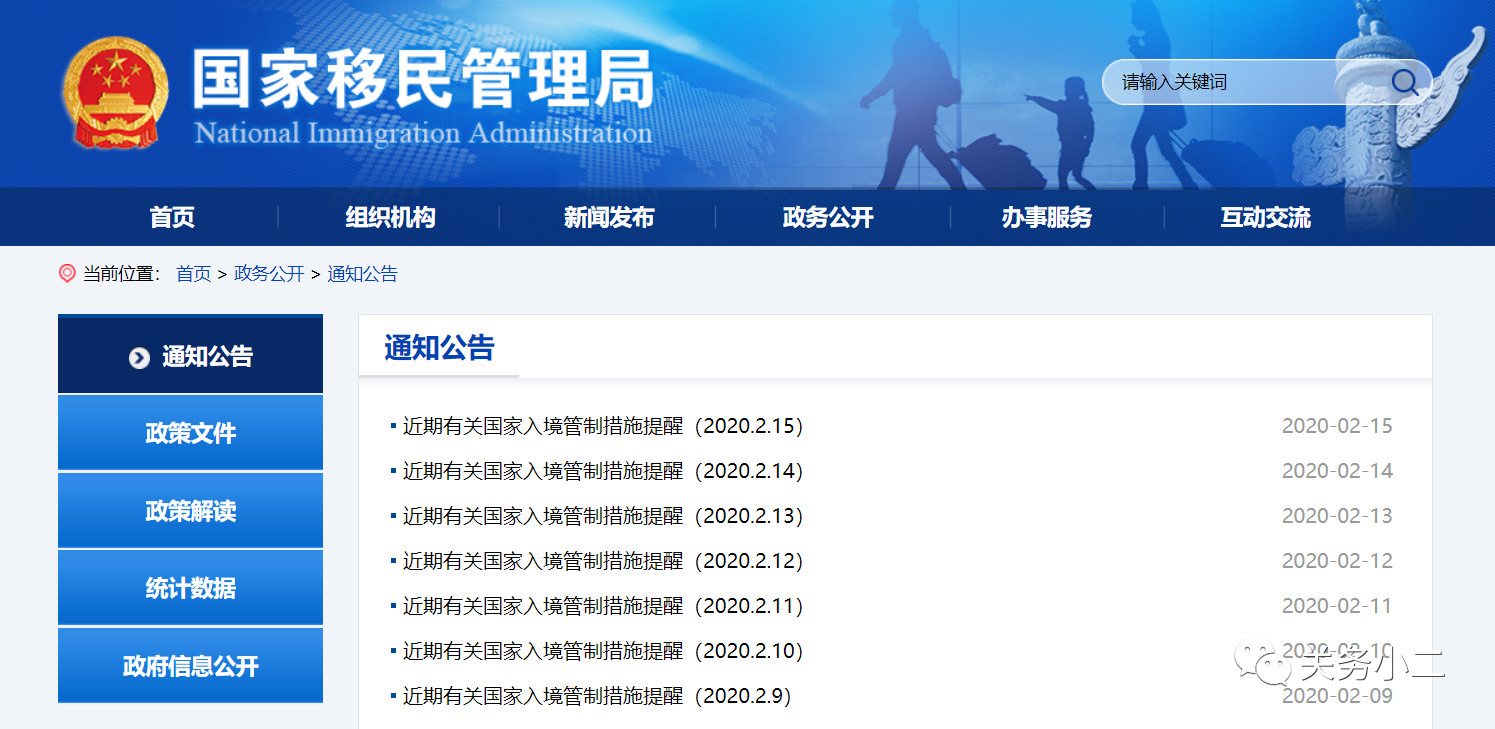Open the 办事服务 navigation item

pos(1046,217)
